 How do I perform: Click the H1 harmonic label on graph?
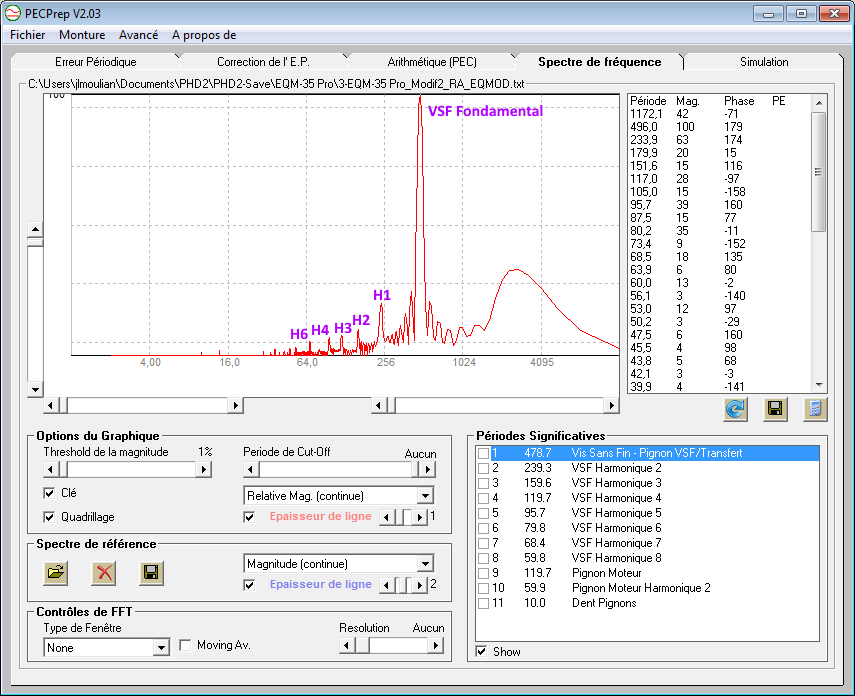pos(382,295)
